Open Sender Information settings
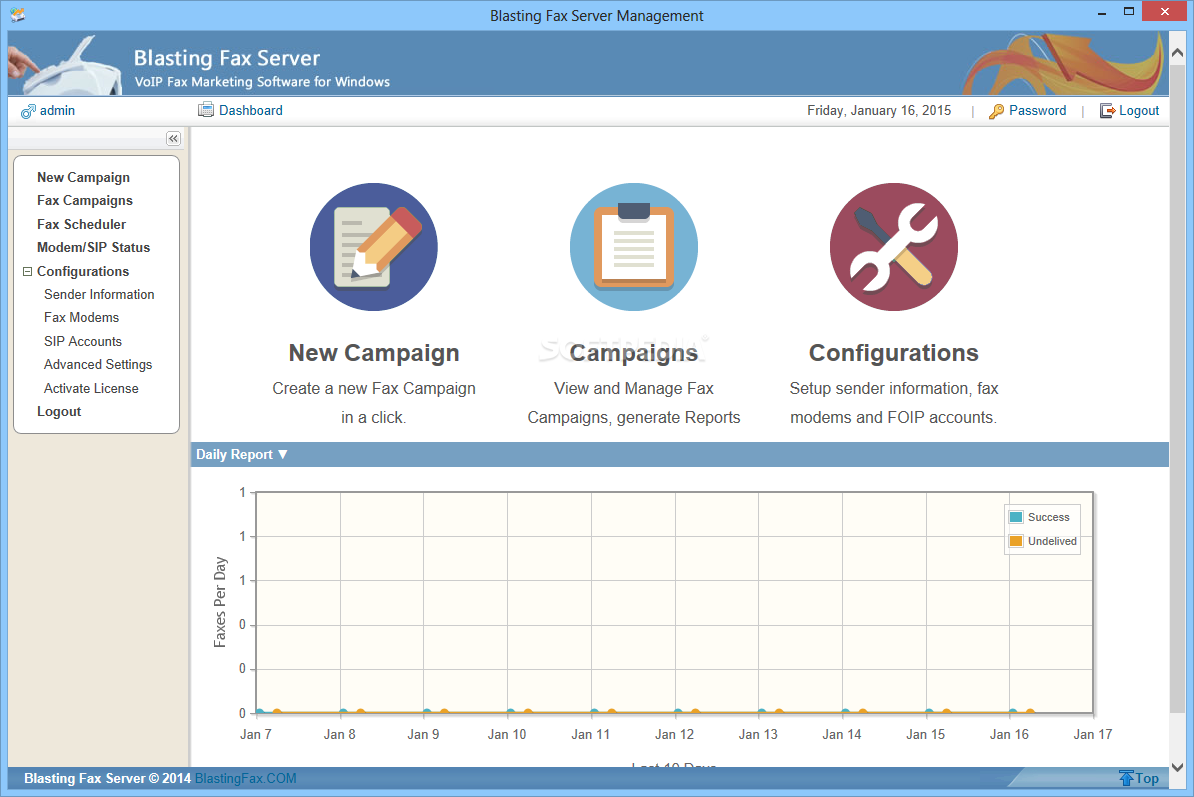This screenshot has width=1194, height=797. (99, 295)
